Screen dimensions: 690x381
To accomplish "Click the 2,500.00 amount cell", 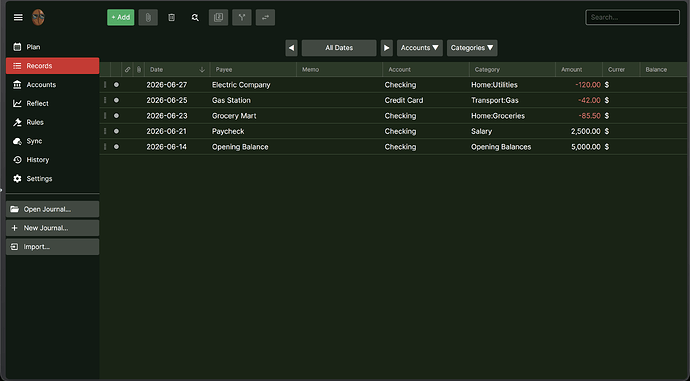I will (579, 131).
